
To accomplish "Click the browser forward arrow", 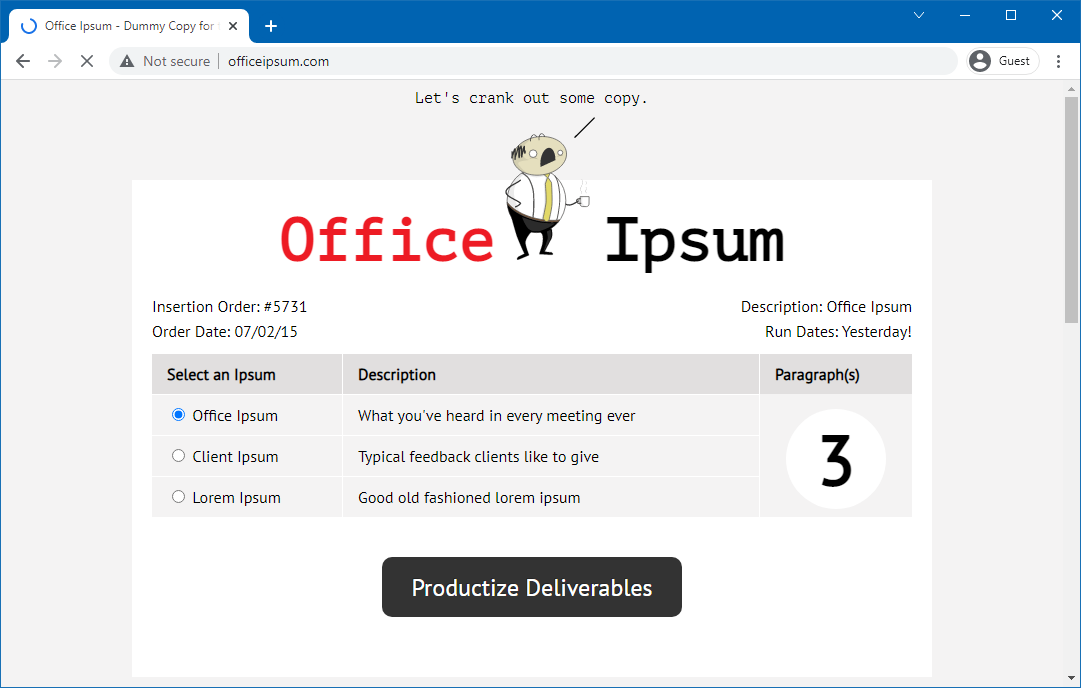I will (x=55, y=61).
